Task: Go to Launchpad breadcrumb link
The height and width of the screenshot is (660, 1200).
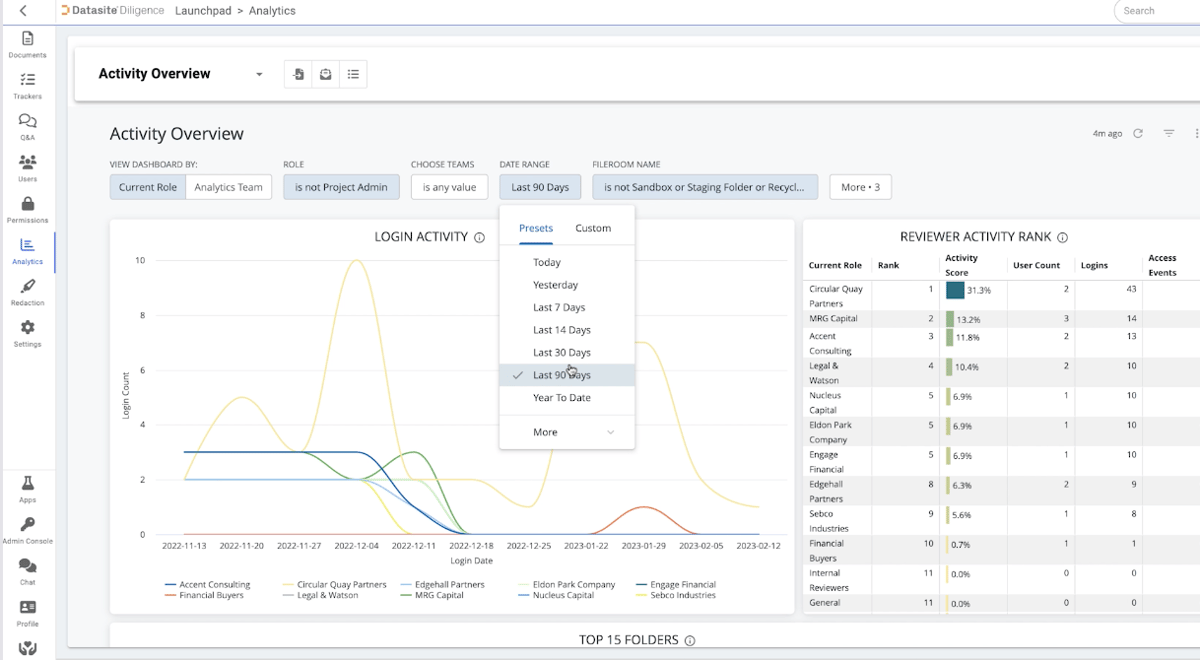Action: (x=203, y=11)
